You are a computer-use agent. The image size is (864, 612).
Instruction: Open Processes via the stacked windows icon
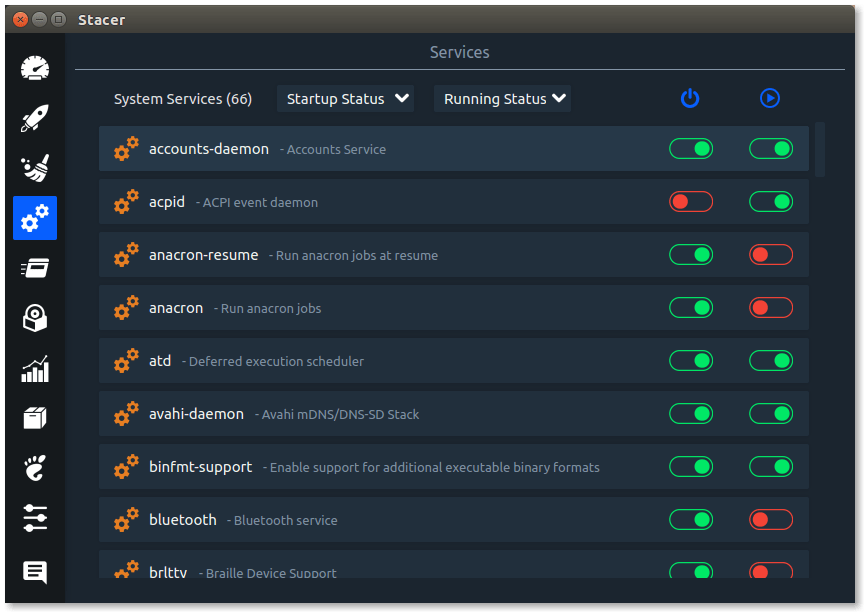(35, 268)
